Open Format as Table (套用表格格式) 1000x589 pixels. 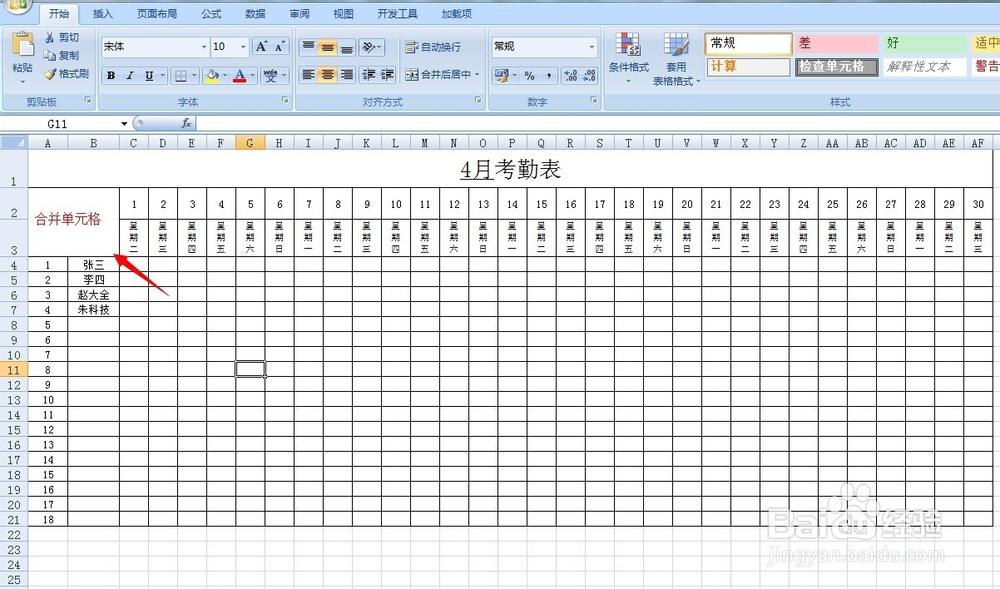[676, 59]
